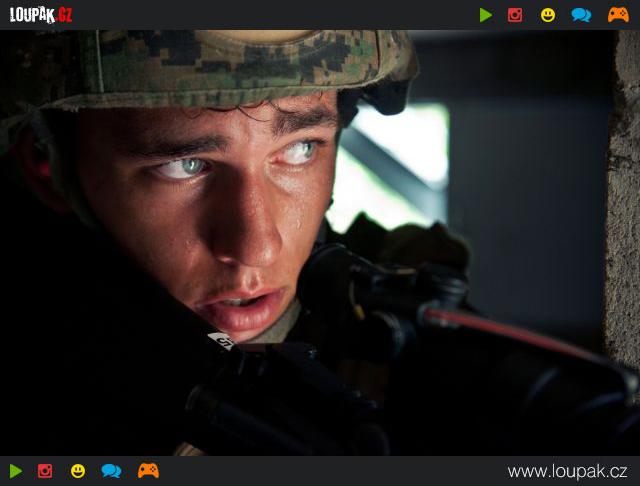Open the orange gamepad icon in bottom footer
Viewport: 640px width, 486px height.
pos(148,471)
